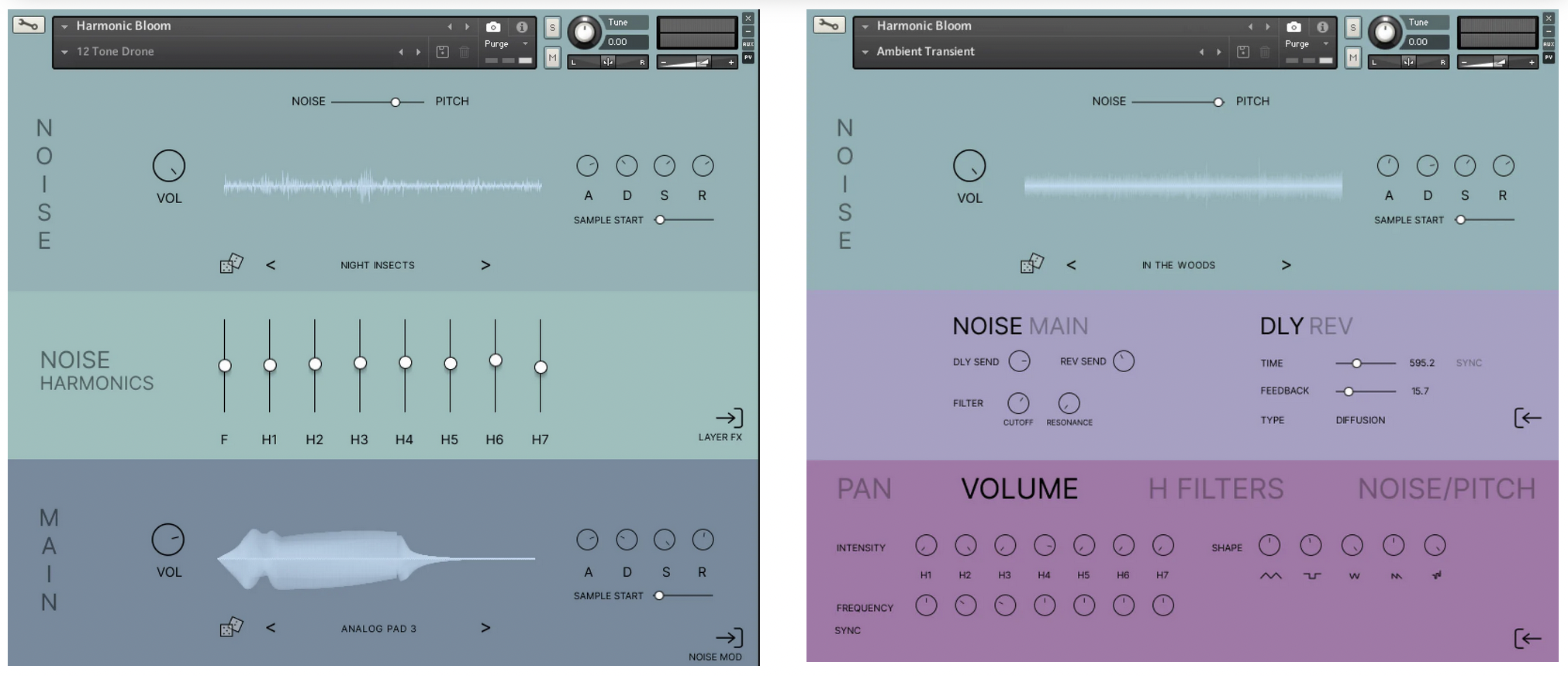Viewport: 1568px width, 676px height.
Task: Click the info icon in left window
Action: (x=521, y=26)
